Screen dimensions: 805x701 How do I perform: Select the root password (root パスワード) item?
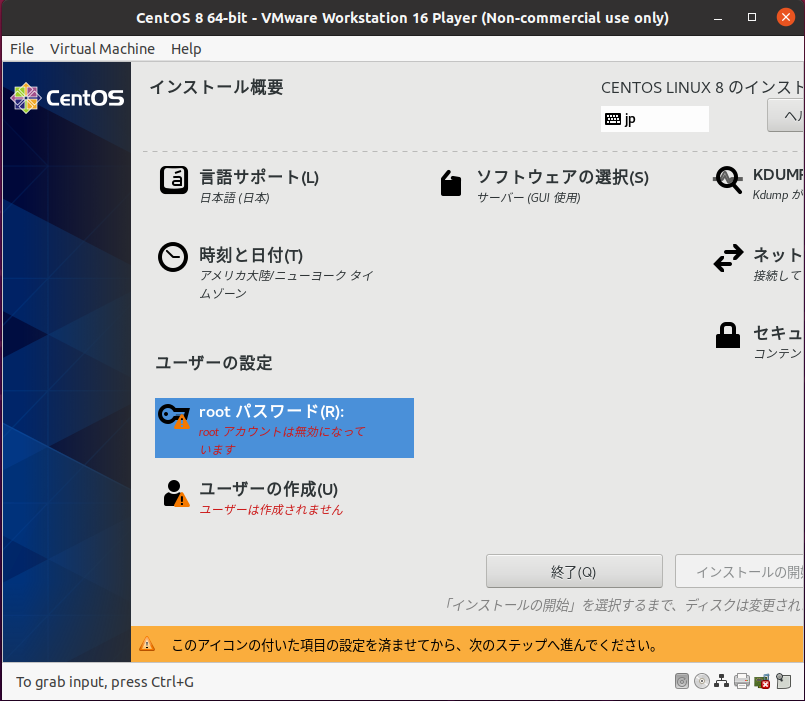point(284,428)
